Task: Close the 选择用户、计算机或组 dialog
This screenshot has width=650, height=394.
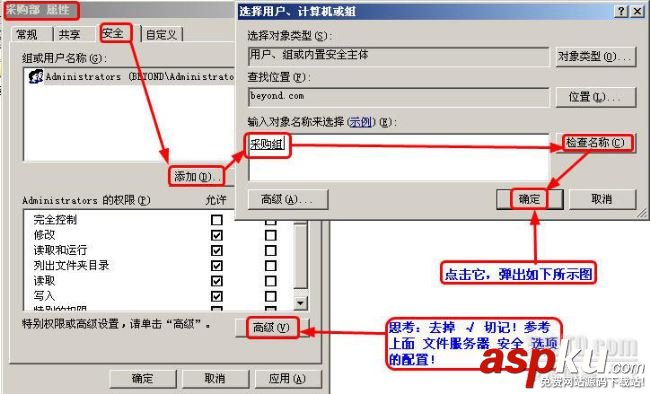Action: pyautogui.click(x=637, y=11)
